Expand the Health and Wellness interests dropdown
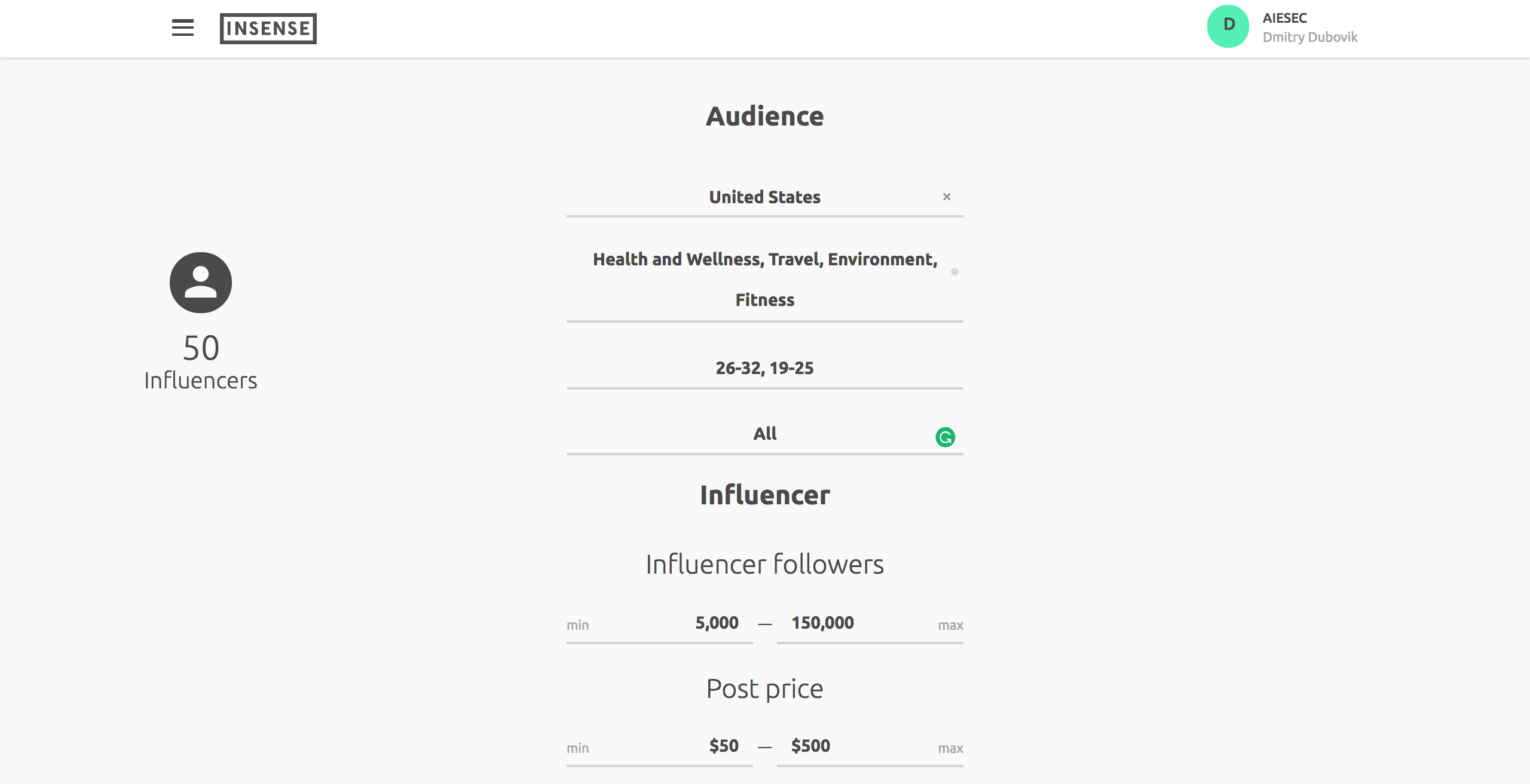 764,279
